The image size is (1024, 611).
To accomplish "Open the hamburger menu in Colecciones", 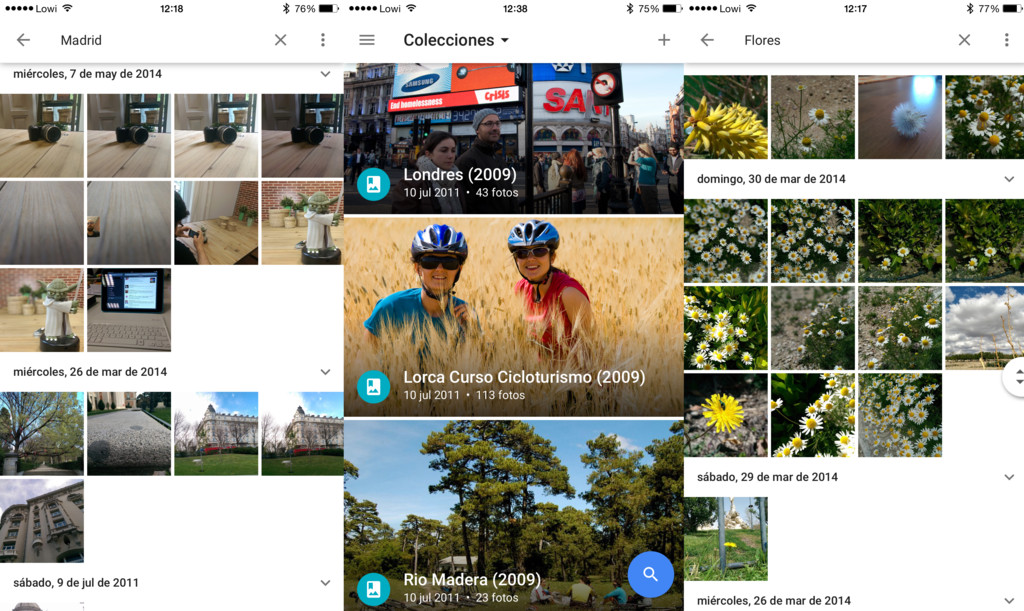I will 367,40.
